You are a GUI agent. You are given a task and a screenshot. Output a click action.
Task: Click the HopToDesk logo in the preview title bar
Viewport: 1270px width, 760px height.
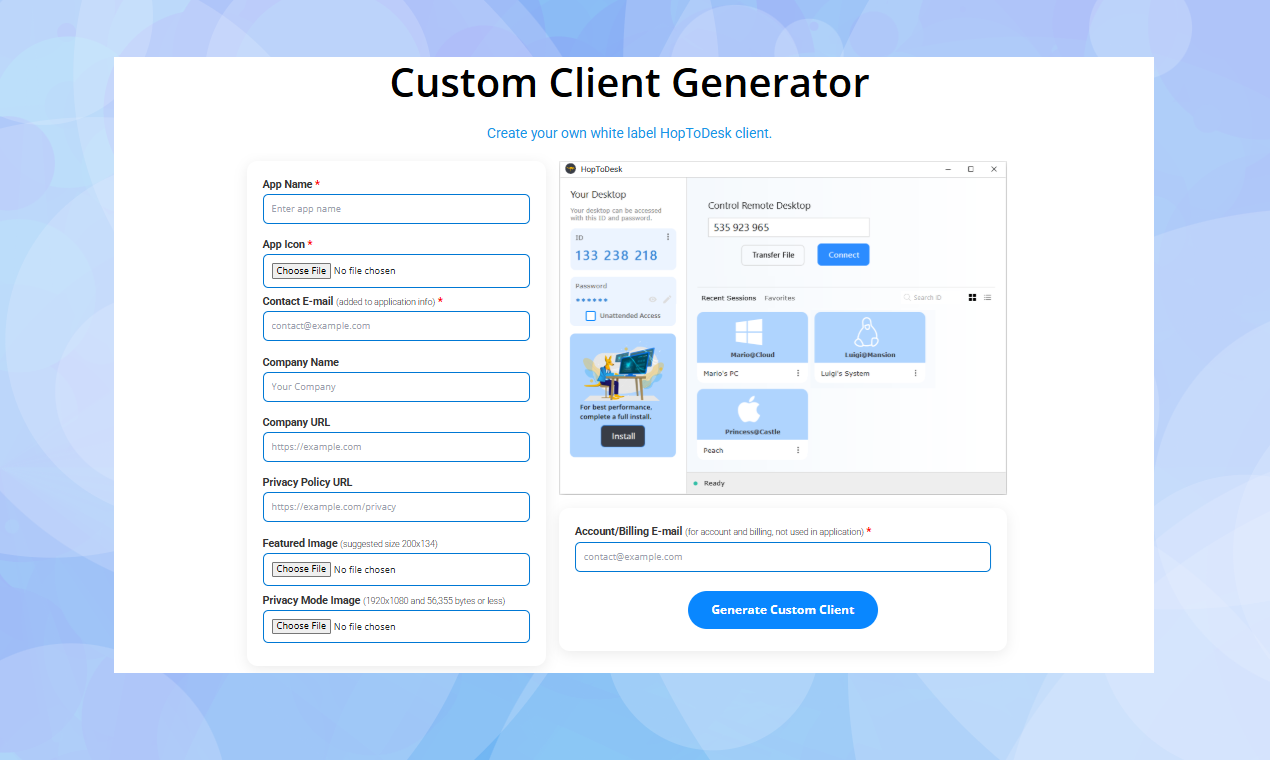click(x=570, y=169)
